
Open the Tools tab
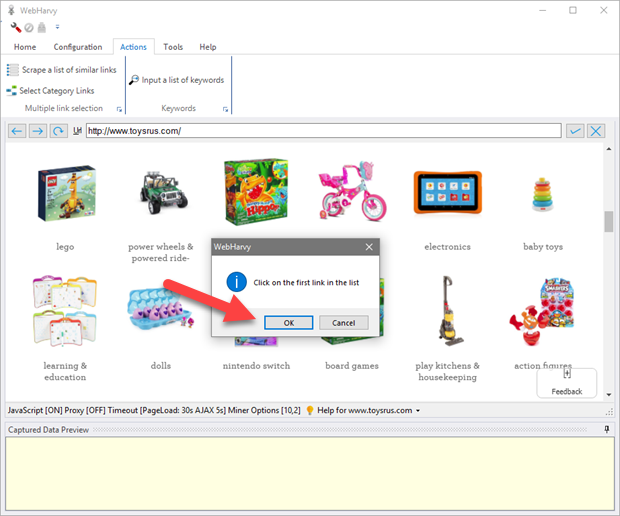(173, 47)
